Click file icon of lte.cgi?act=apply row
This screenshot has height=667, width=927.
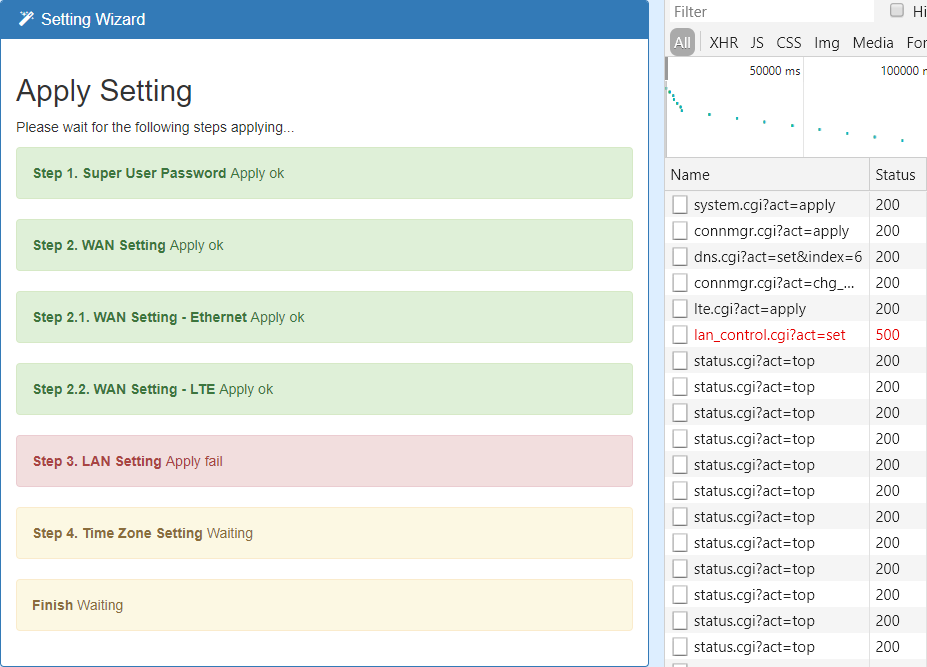(680, 309)
